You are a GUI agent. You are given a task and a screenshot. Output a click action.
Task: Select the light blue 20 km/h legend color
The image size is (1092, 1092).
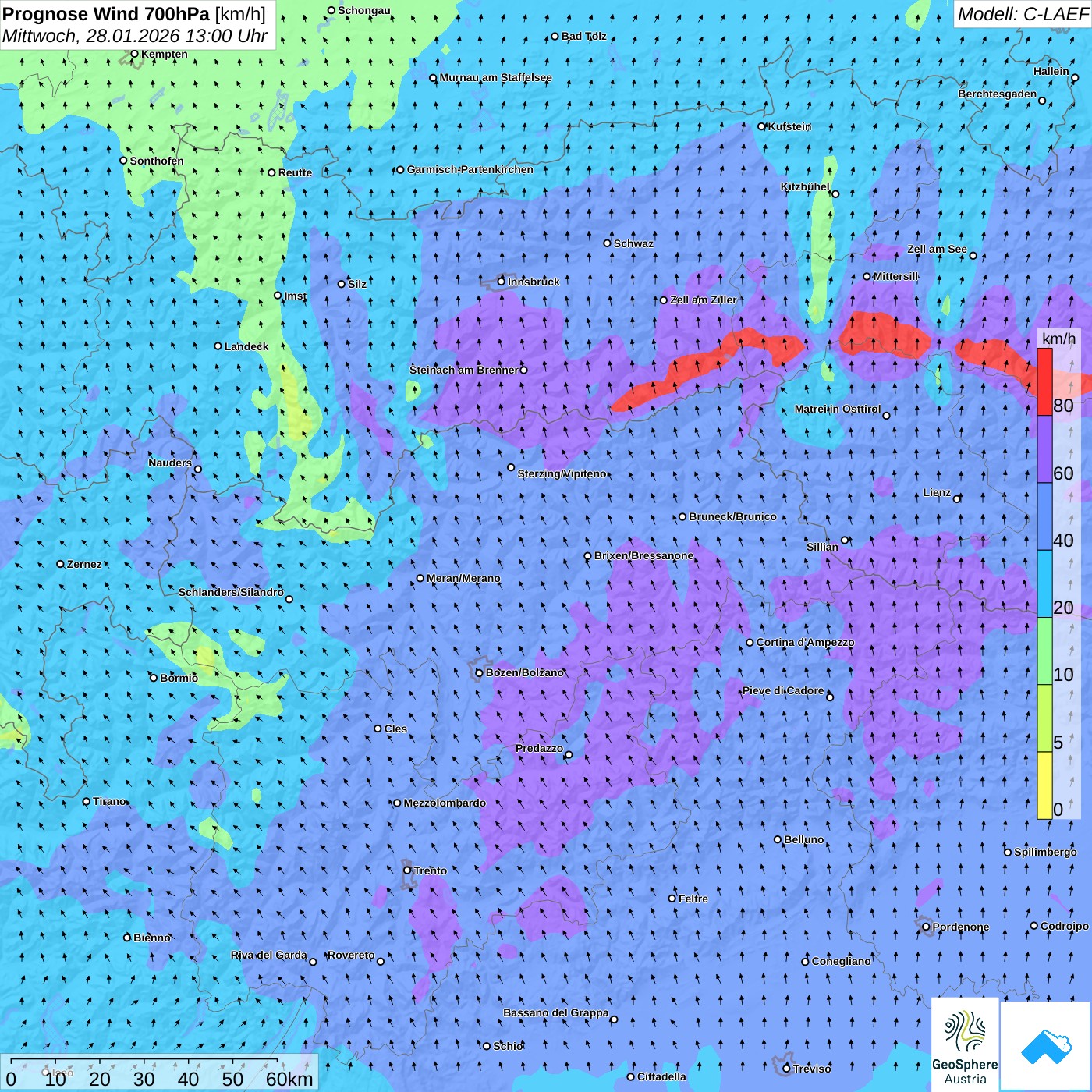coord(1044,584)
